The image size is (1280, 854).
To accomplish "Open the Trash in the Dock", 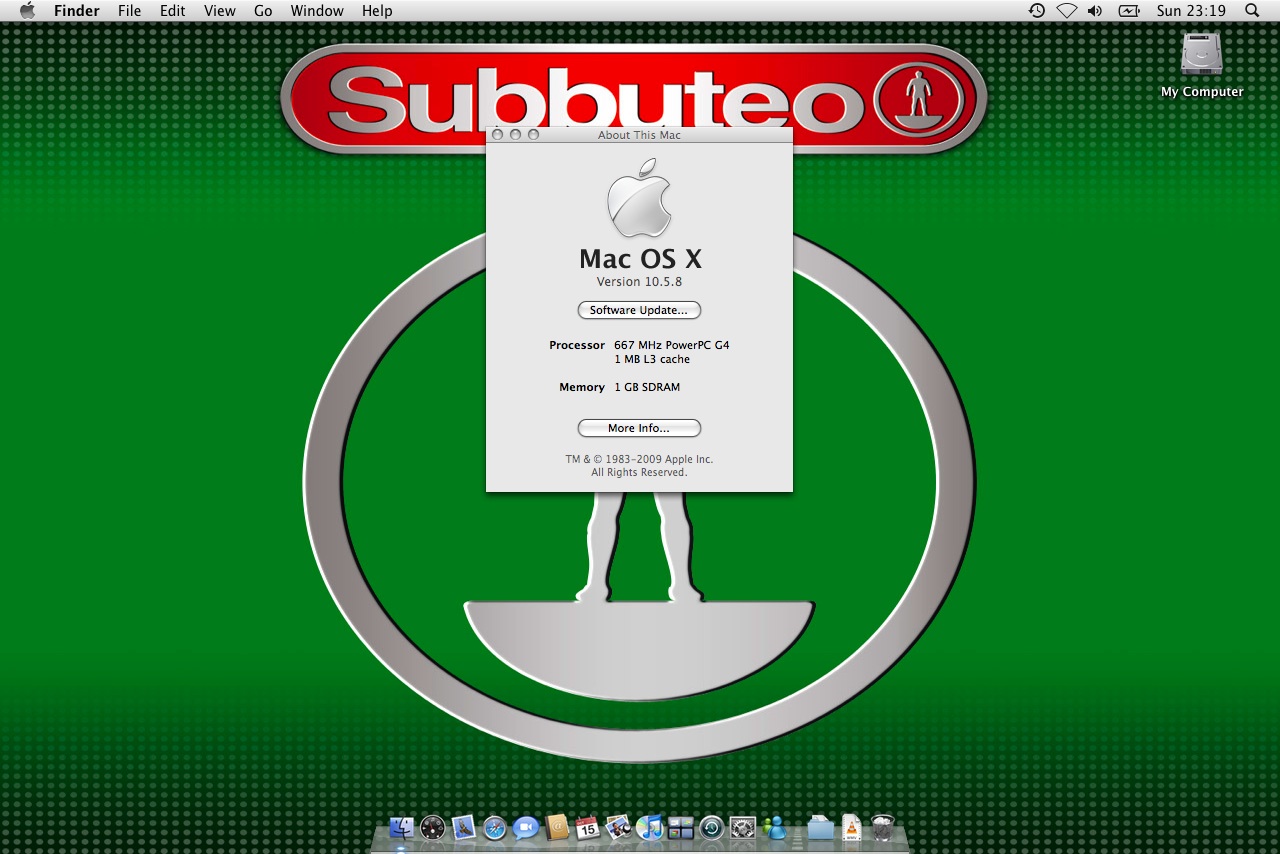I will tap(882, 827).
